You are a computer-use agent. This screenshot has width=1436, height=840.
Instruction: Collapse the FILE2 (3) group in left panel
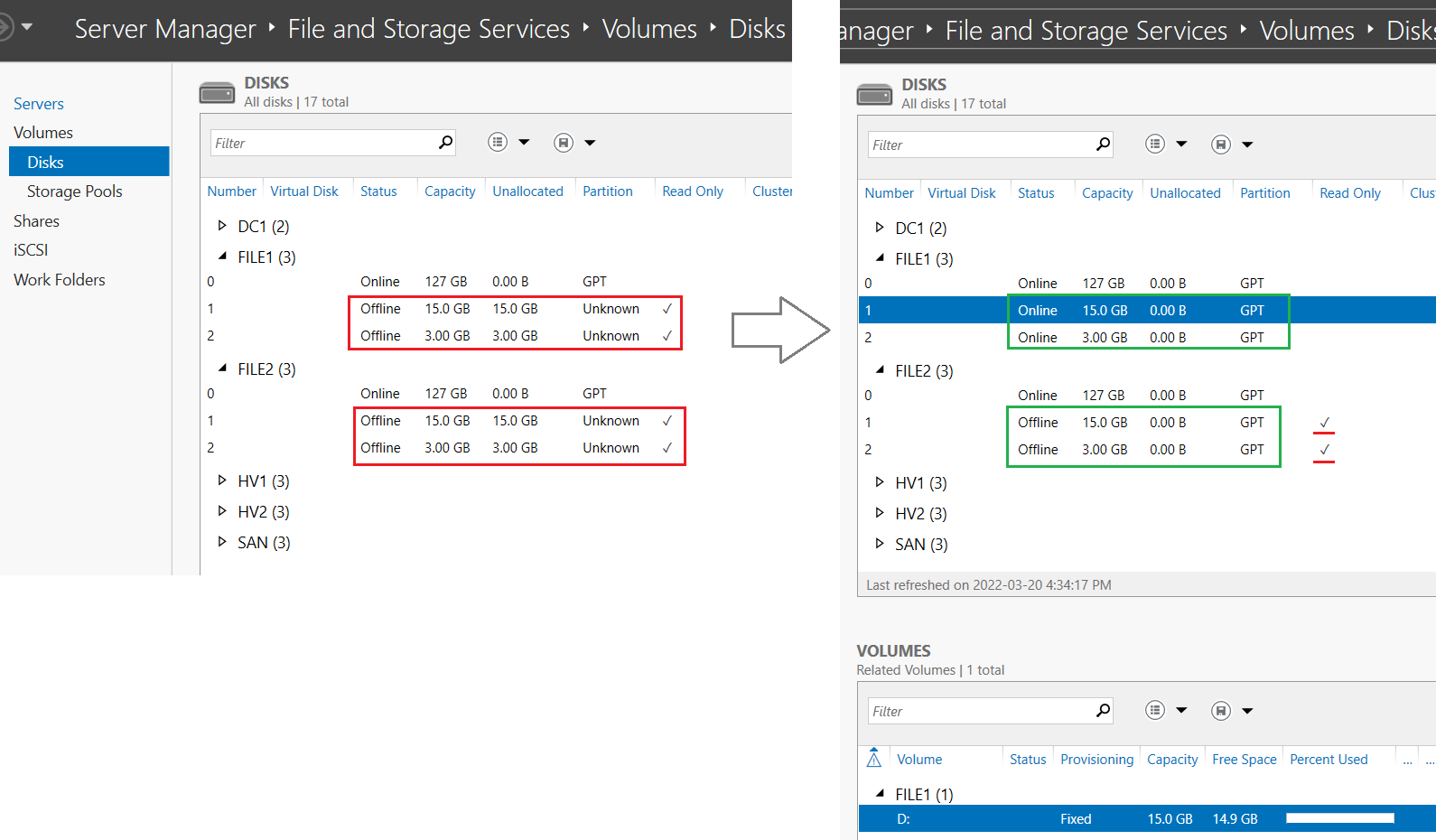[222, 369]
